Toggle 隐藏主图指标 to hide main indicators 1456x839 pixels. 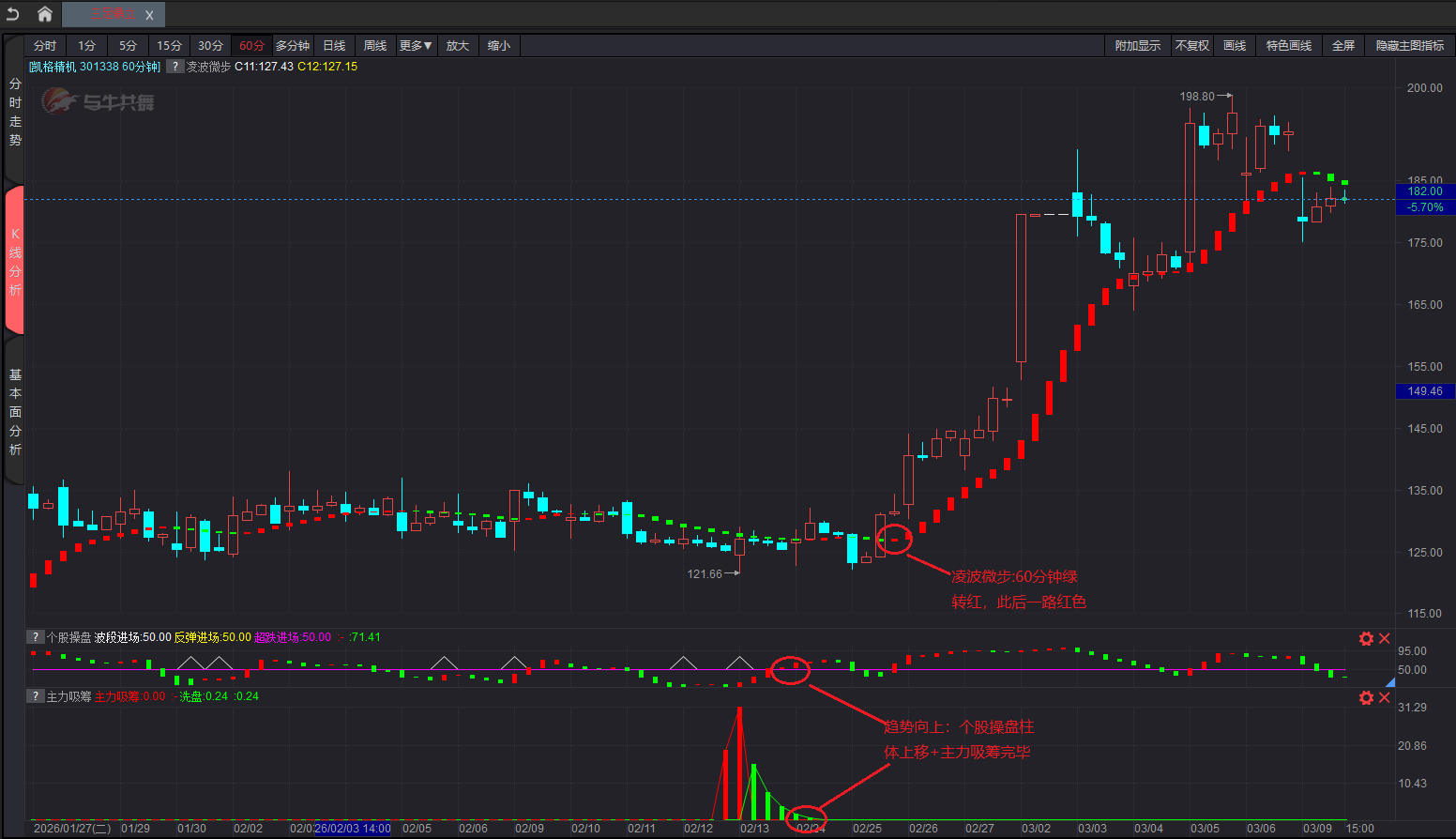click(1409, 46)
